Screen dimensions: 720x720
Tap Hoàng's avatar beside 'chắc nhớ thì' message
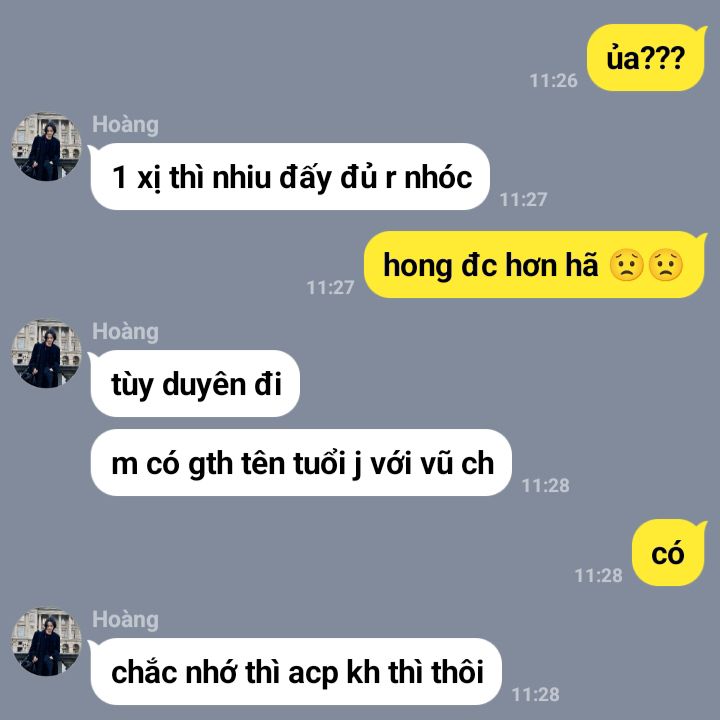coord(46,641)
